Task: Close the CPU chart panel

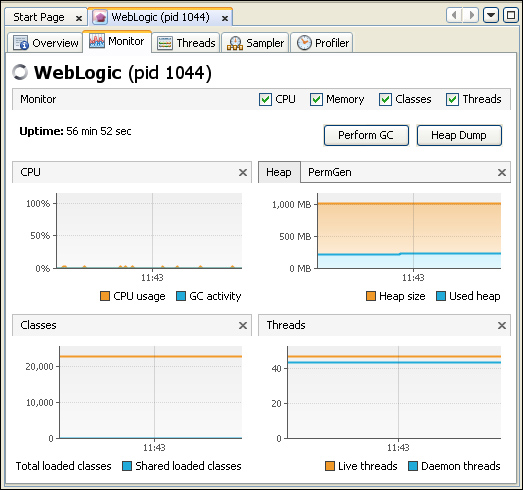Action: (243, 172)
